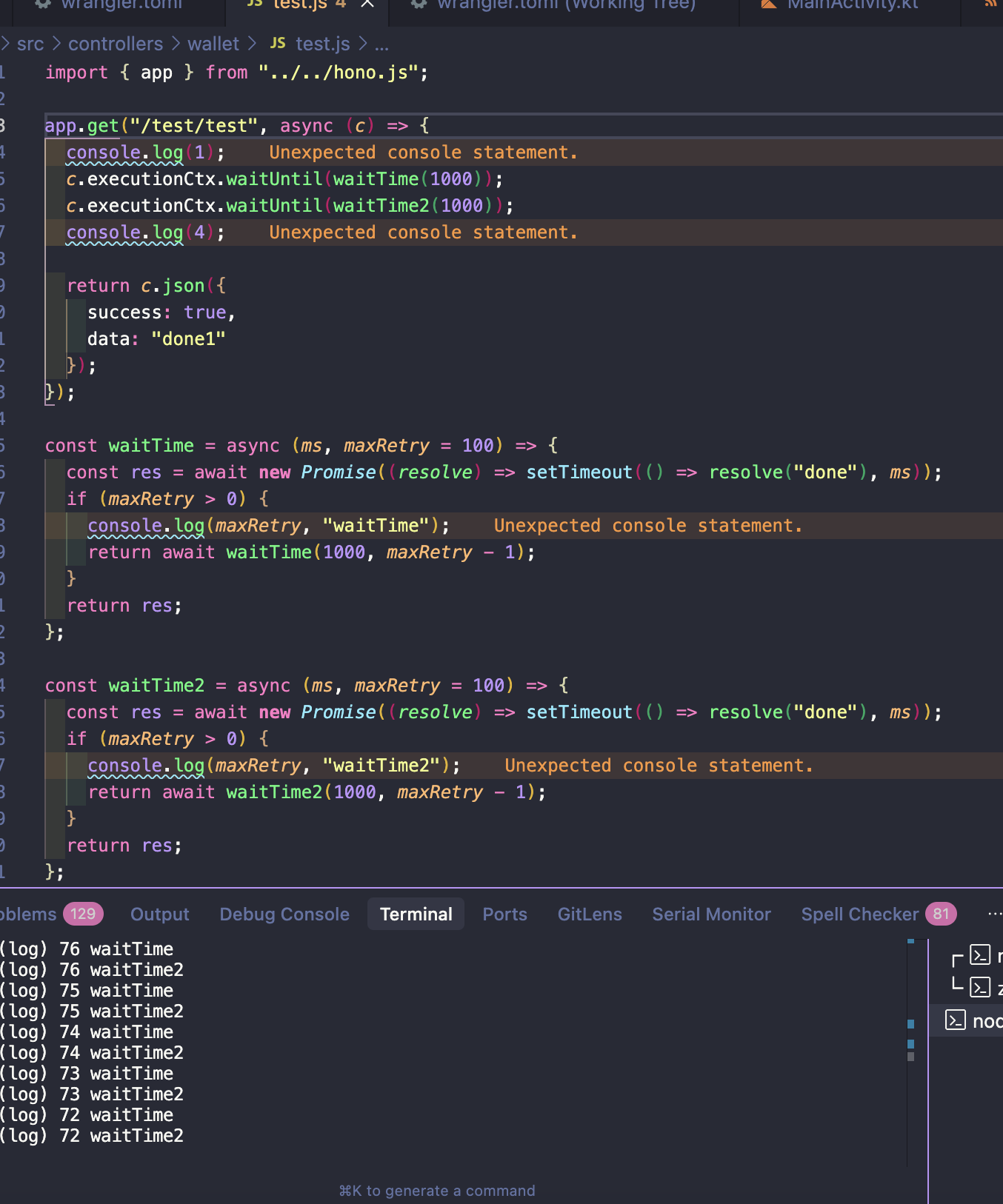Click the JS file icon in breadcrumbs
The image size is (1003, 1204).
tap(278, 44)
